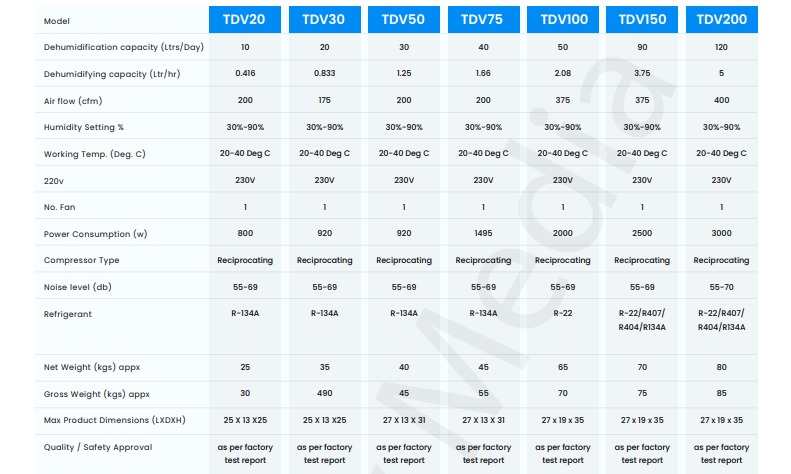
Task: Select 'Max Product Dimensions (LXDXH)' label
Action: [115, 421]
